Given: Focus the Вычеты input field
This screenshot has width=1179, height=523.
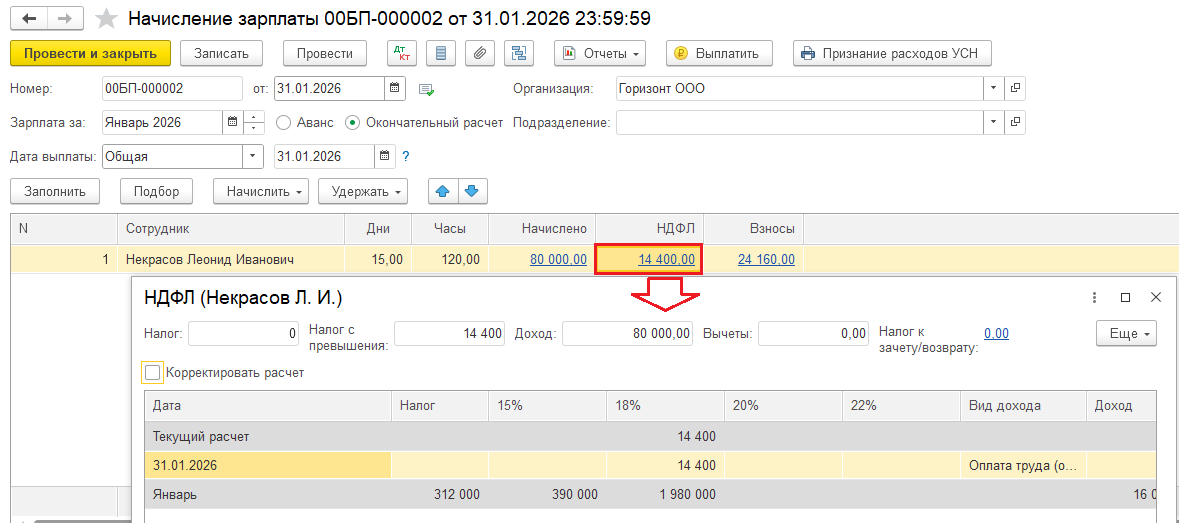Looking at the screenshot, I should [x=814, y=334].
